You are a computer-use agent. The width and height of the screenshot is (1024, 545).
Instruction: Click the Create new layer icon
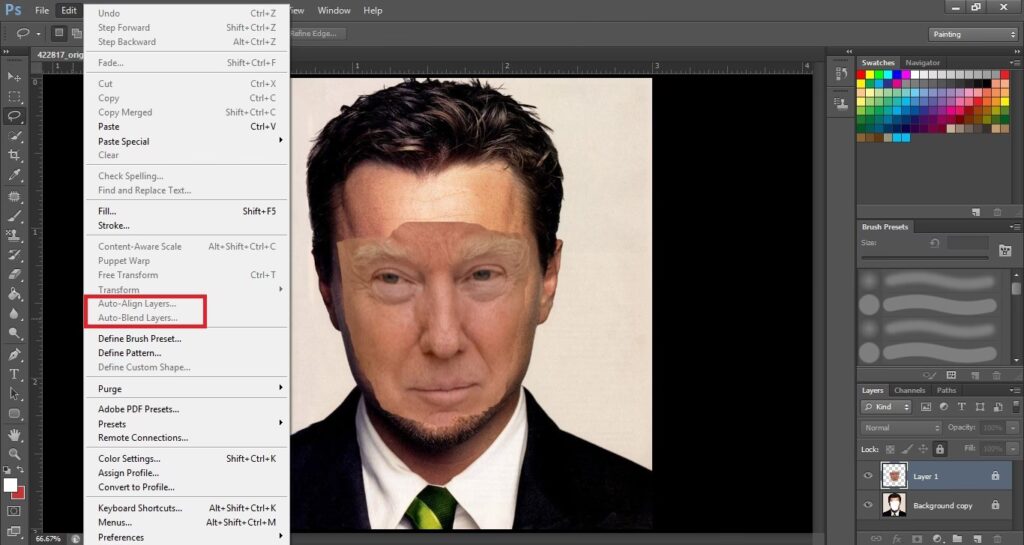pyautogui.click(x=976, y=538)
